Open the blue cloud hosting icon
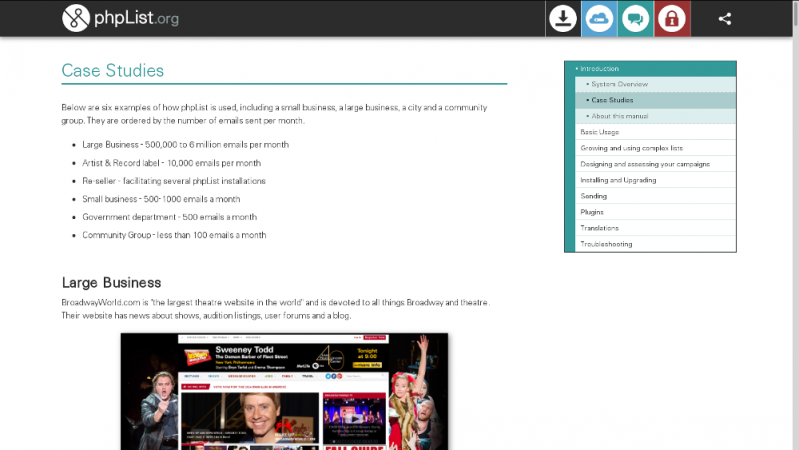 pyautogui.click(x=599, y=18)
